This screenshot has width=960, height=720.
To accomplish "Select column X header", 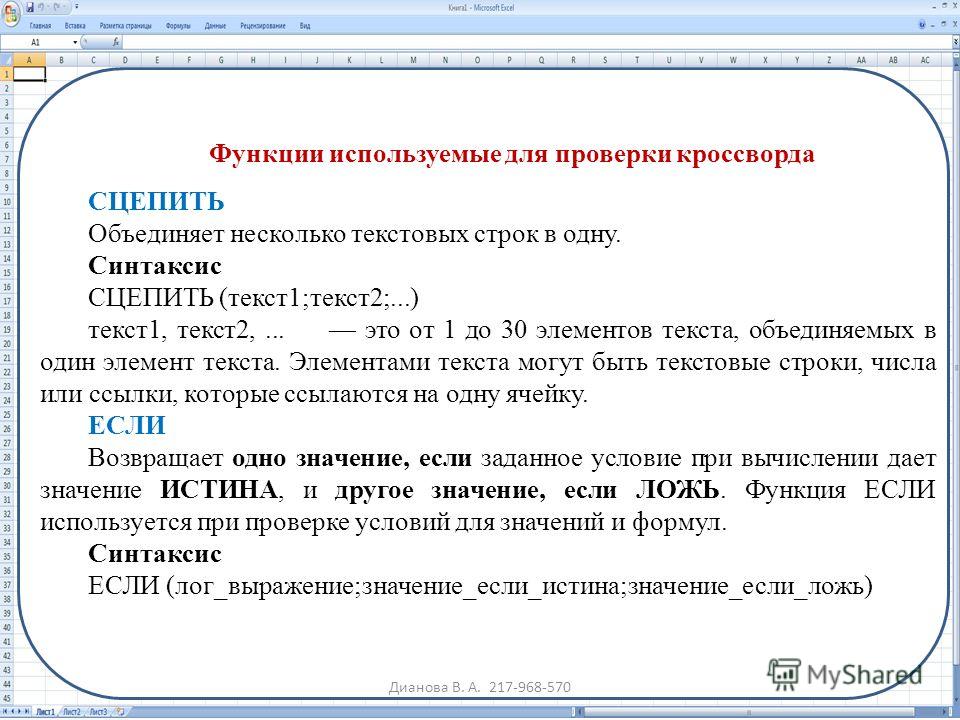I will coord(765,60).
